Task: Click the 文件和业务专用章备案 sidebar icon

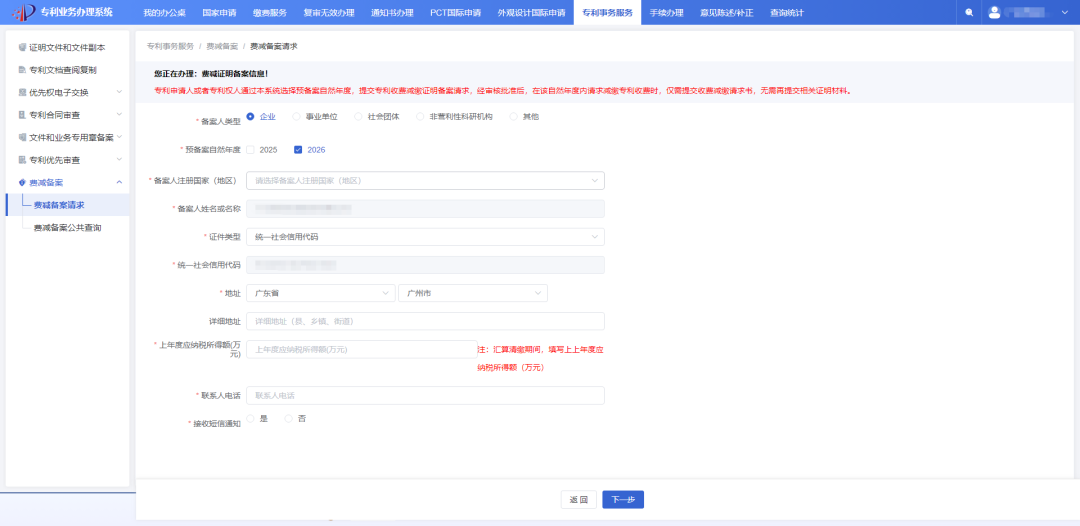Action: [x=22, y=137]
